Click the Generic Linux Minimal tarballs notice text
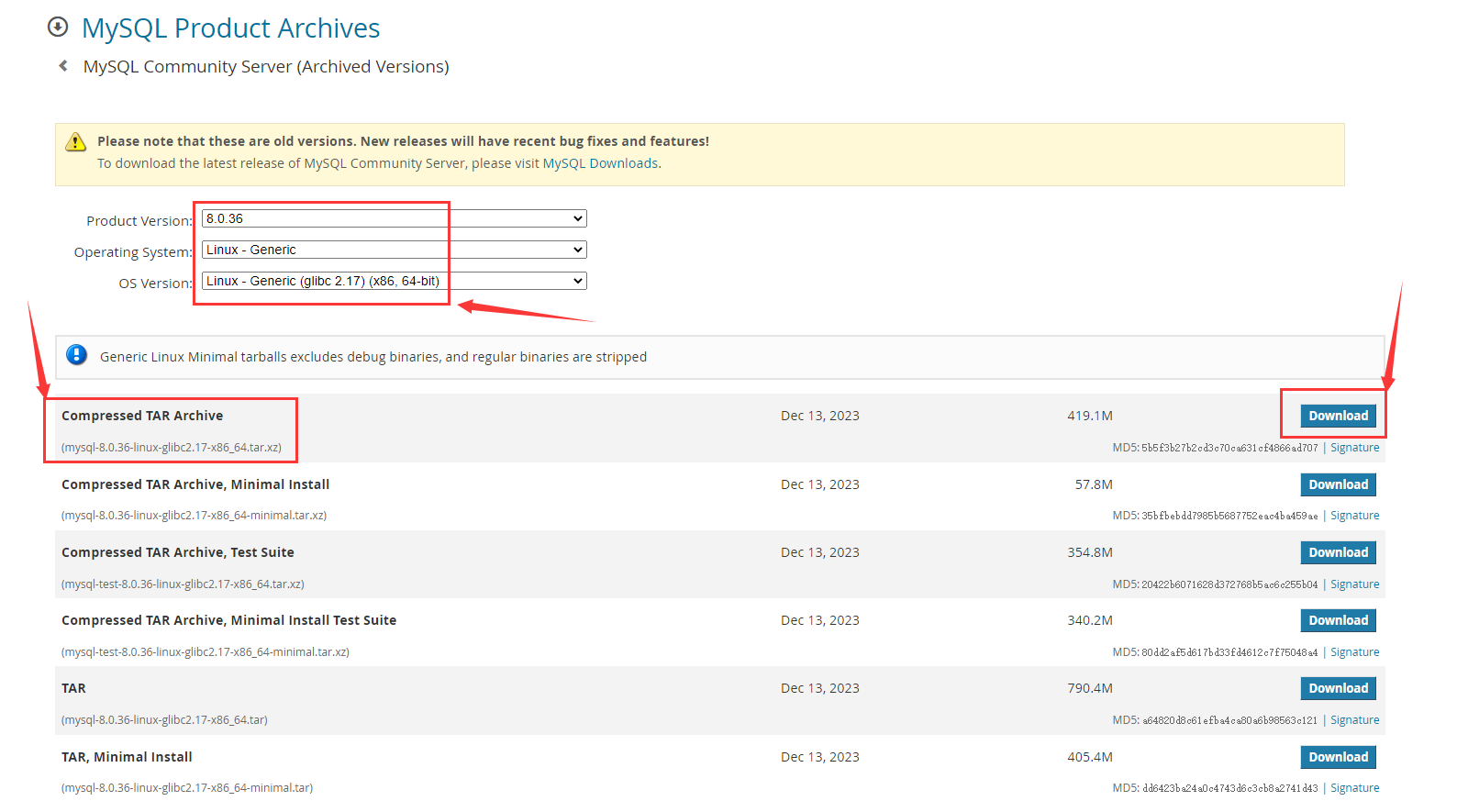This screenshot has width=1468, height=812. click(x=373, y=357)
